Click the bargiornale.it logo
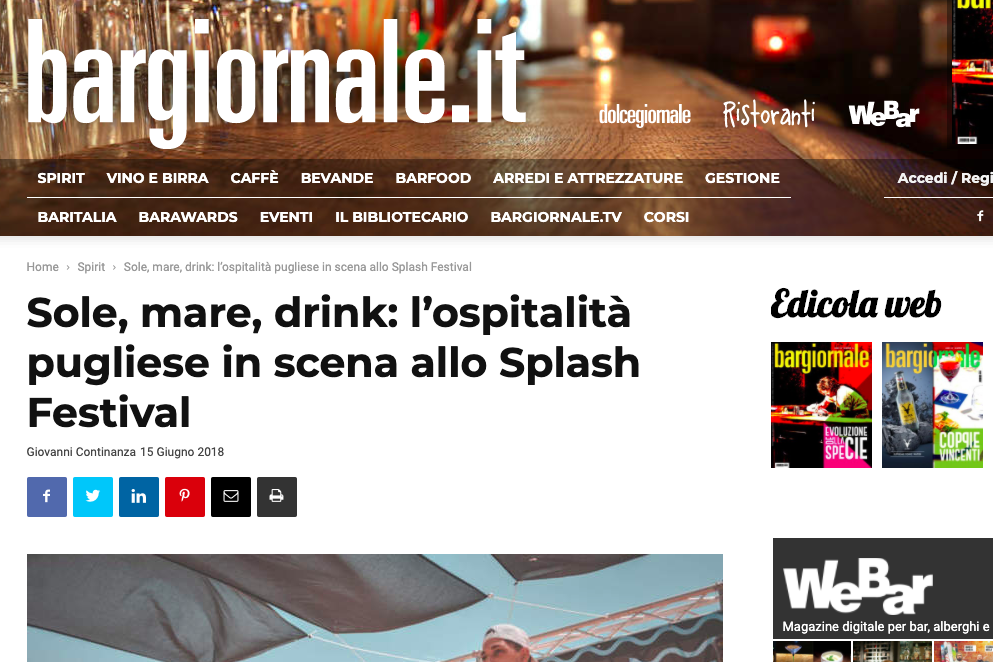The width and height of the screenshot is (993, 662). tap(277, 81)
